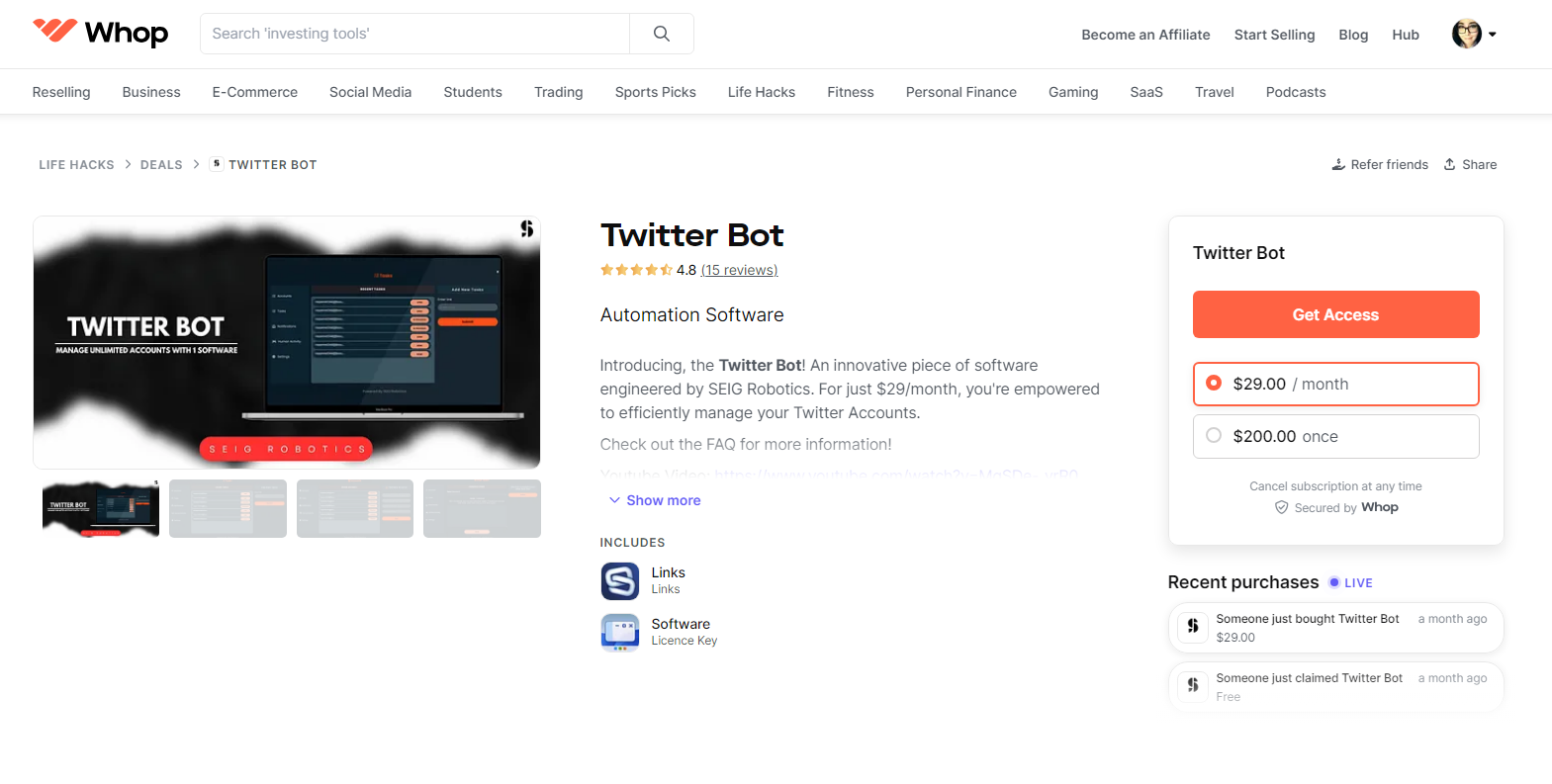Screen dimensions: 1552x784
Task: Click 'Someone just claimed Twitter Bot' text
Action: coord(1310,678)
